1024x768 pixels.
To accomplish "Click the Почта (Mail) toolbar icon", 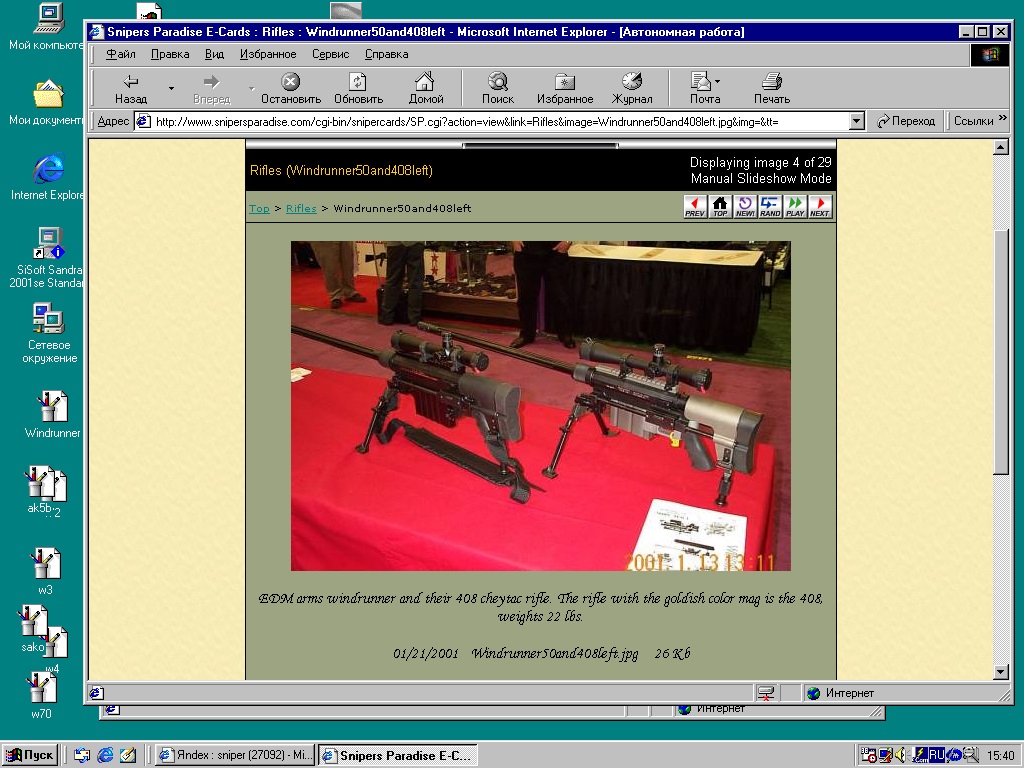I will tap(701, 88).
